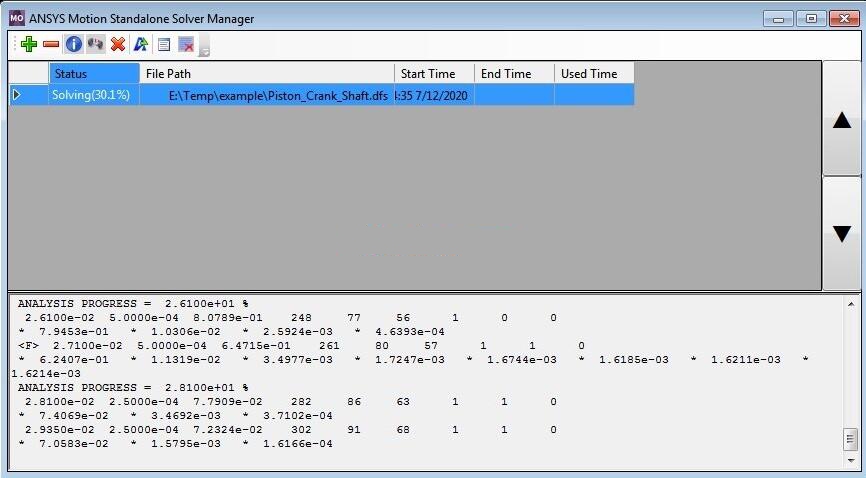
Task: Maximize the Solver Manager window
Action: pos(811,19)
